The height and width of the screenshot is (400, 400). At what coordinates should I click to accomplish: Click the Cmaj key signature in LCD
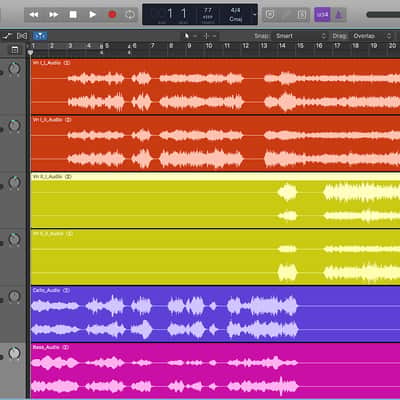click(235, 19)
